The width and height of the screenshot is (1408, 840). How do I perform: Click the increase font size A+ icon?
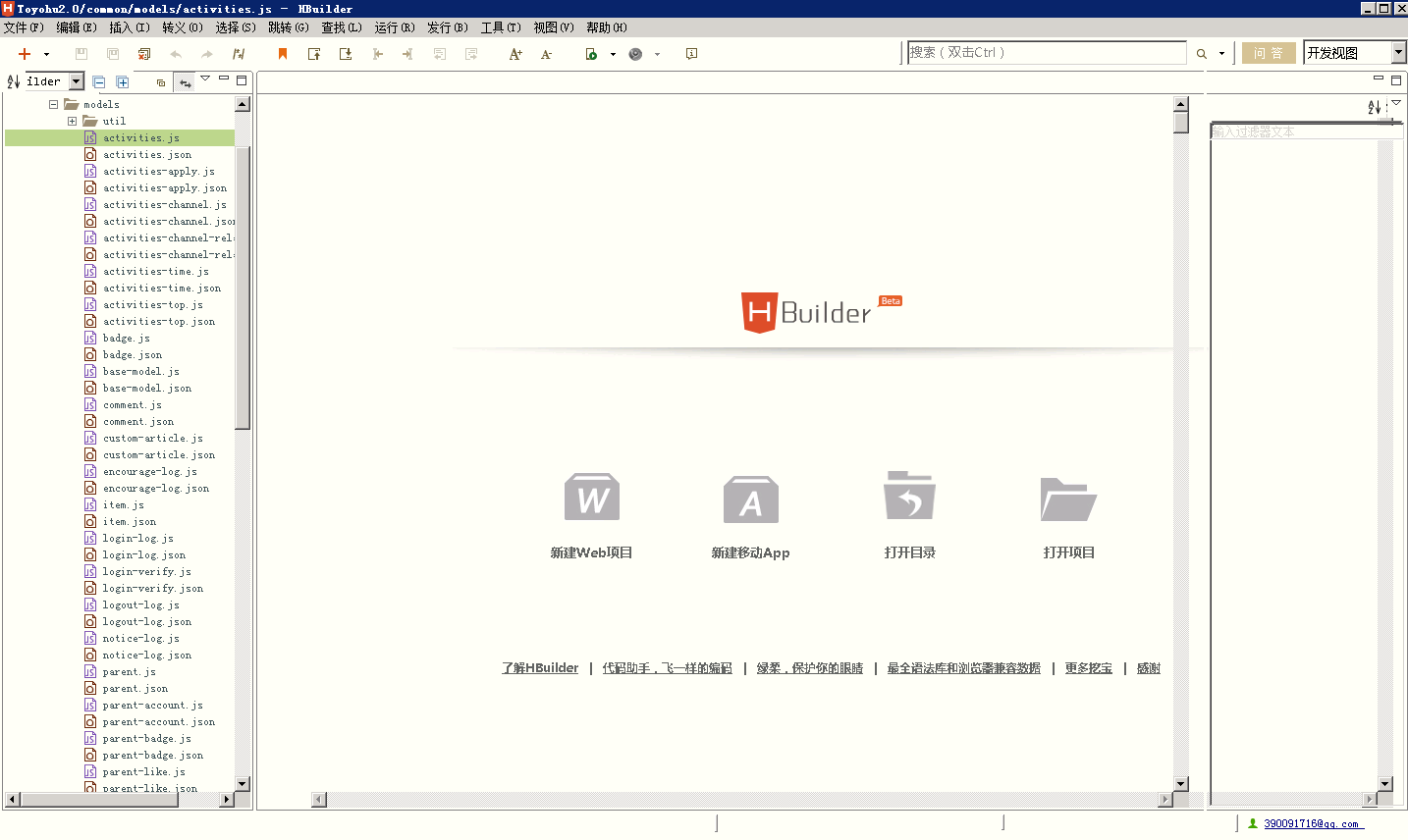[514, 54]
